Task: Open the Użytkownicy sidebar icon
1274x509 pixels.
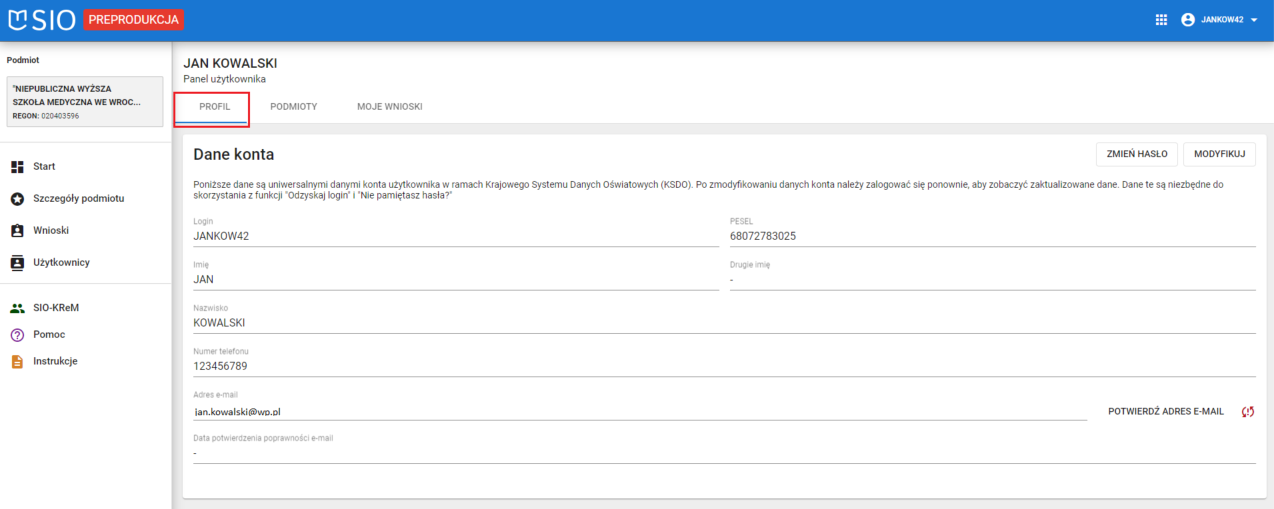Action: point(17,263)
